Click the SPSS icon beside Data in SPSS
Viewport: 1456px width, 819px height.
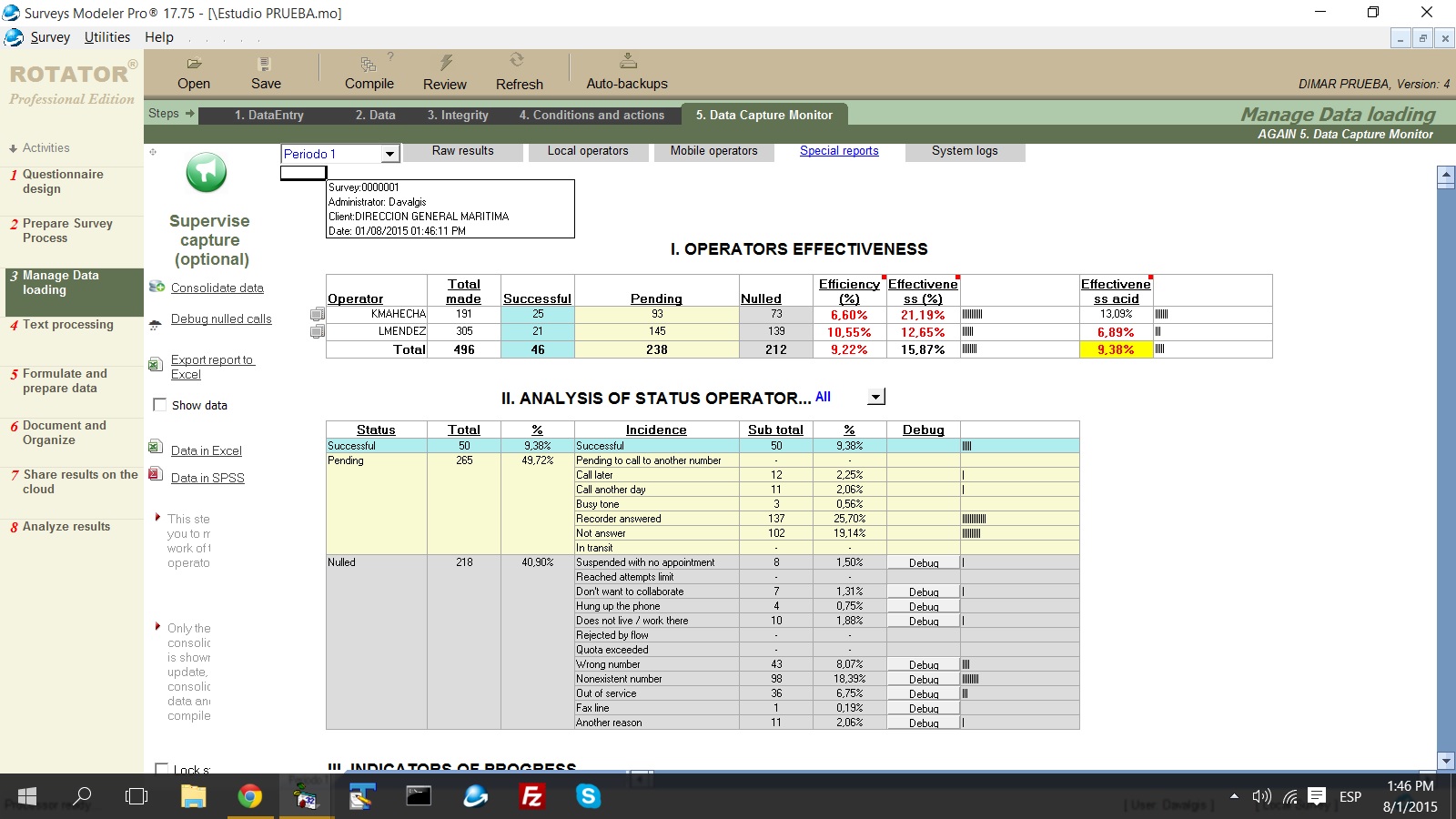pyautogui.click(x=156, y=474)
